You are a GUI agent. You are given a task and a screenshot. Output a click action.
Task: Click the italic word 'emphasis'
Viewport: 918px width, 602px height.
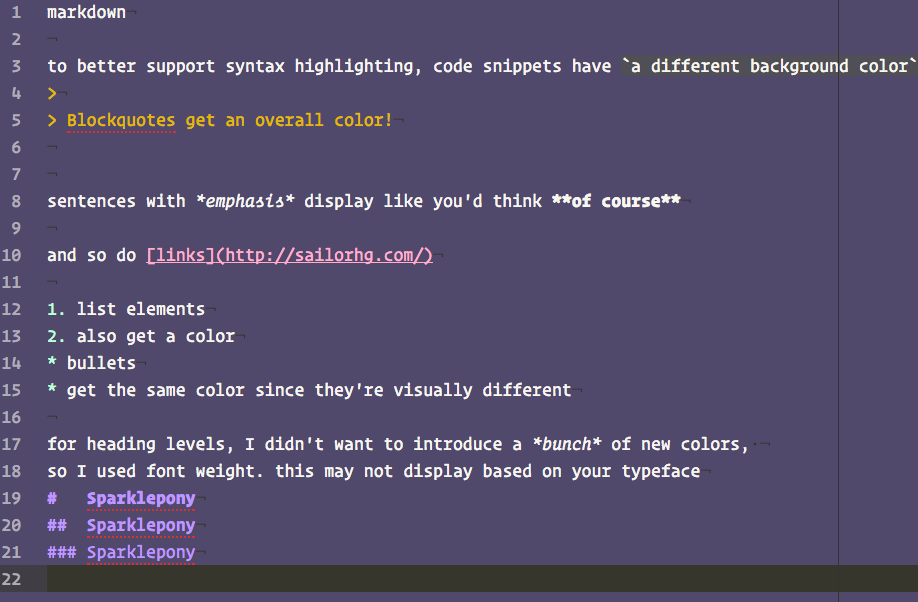coord(245,201)
